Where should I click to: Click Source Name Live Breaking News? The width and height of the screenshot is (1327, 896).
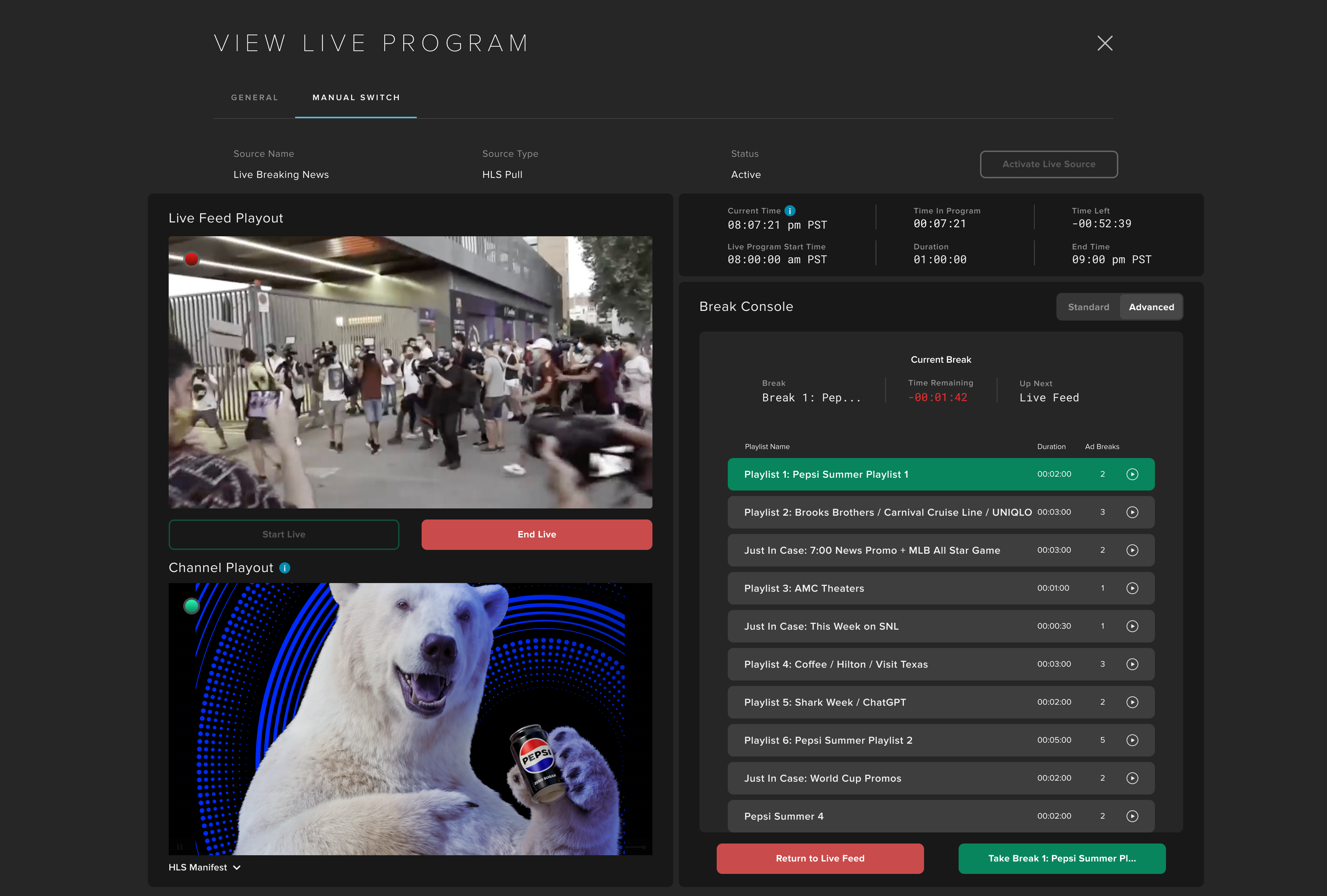tap(281, 175)
